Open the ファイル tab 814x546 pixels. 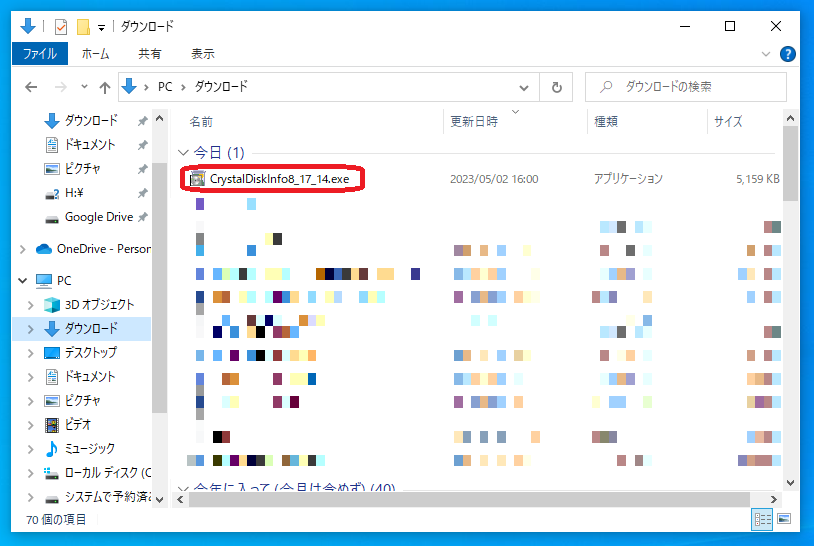point(39,53)
